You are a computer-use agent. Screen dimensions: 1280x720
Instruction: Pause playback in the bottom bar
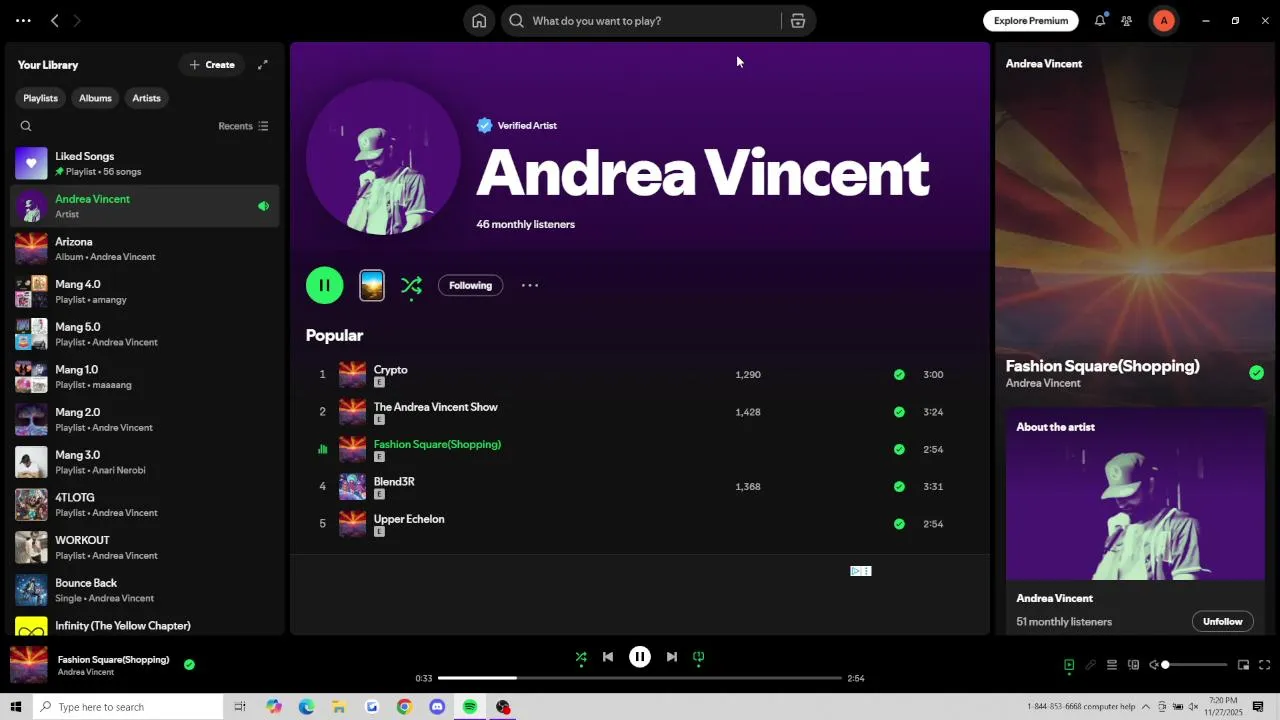coord(640,657)
